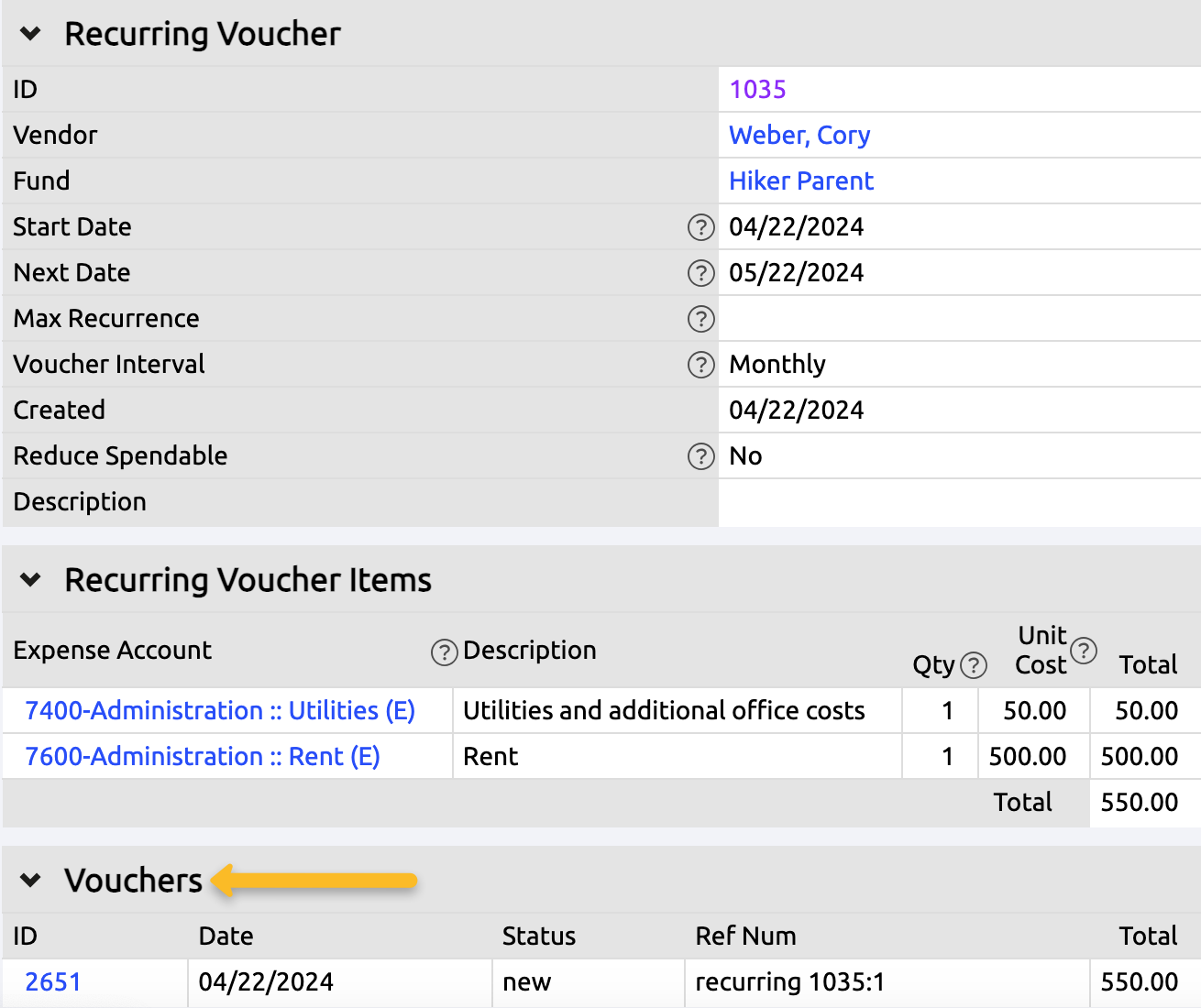
Task: Open Start Date help icon
Action: point(700,227)
